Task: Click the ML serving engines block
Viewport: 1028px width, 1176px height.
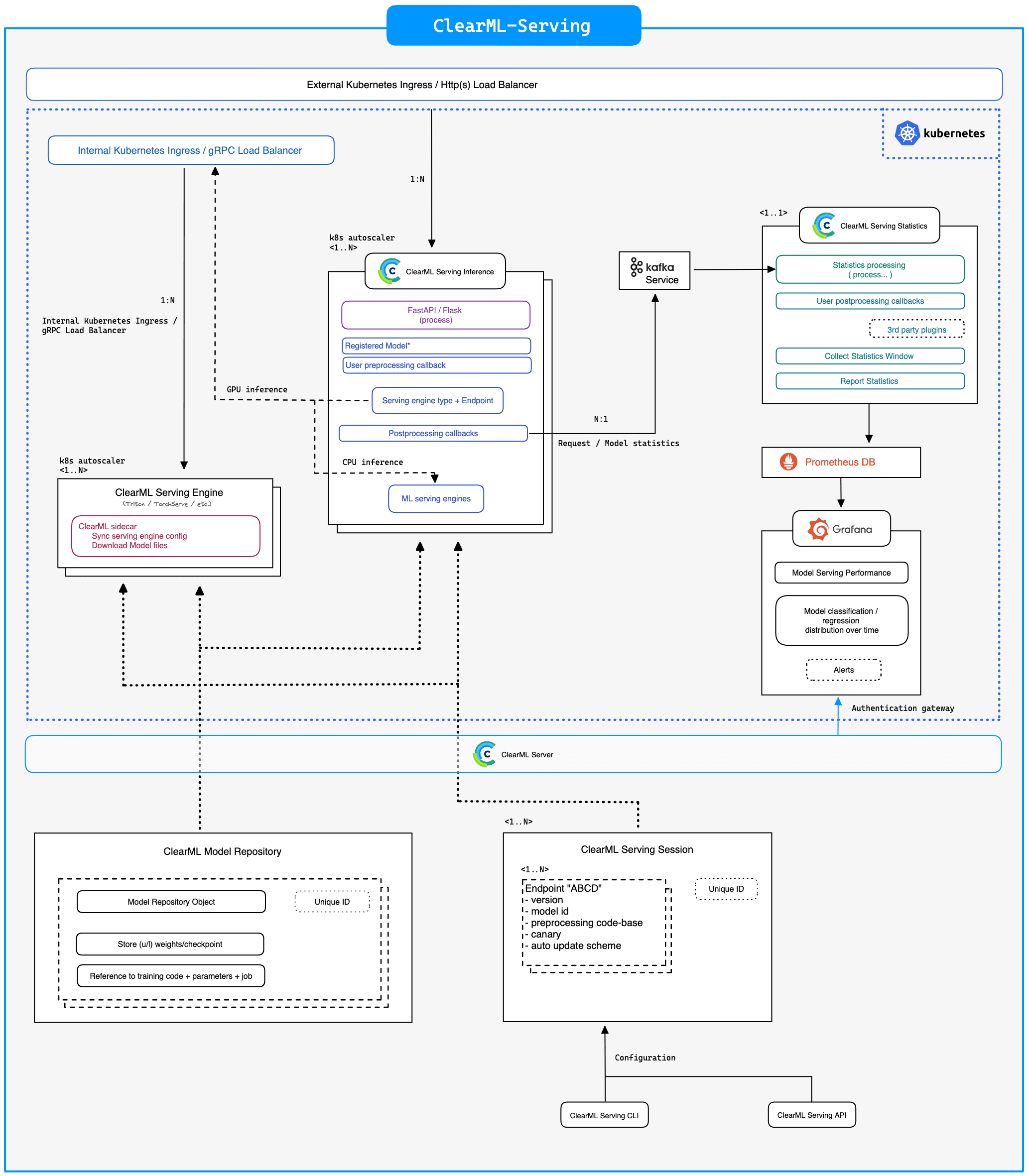Action: [x=436, y=498]
